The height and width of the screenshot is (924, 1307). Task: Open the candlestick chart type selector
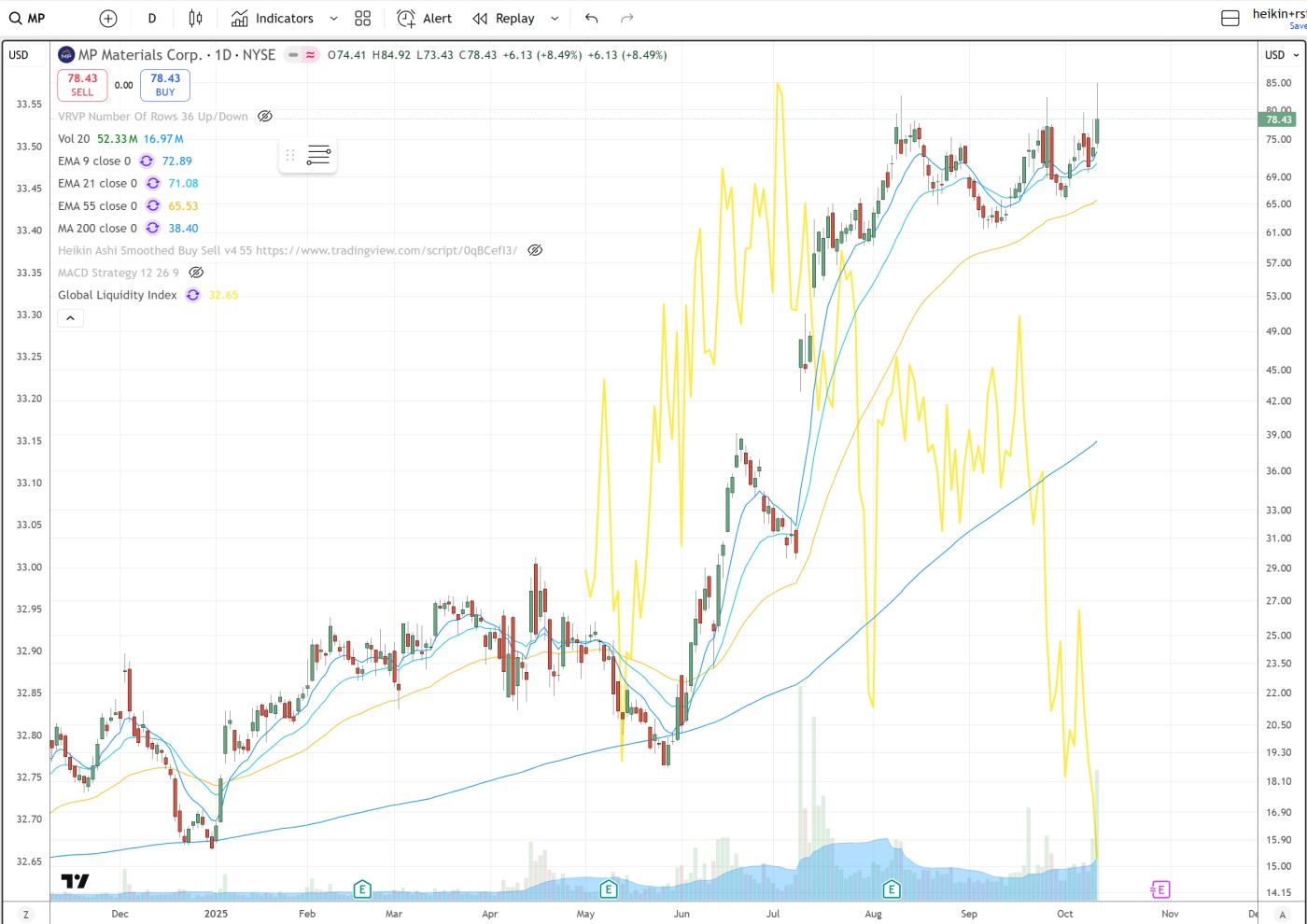[195, 19]
